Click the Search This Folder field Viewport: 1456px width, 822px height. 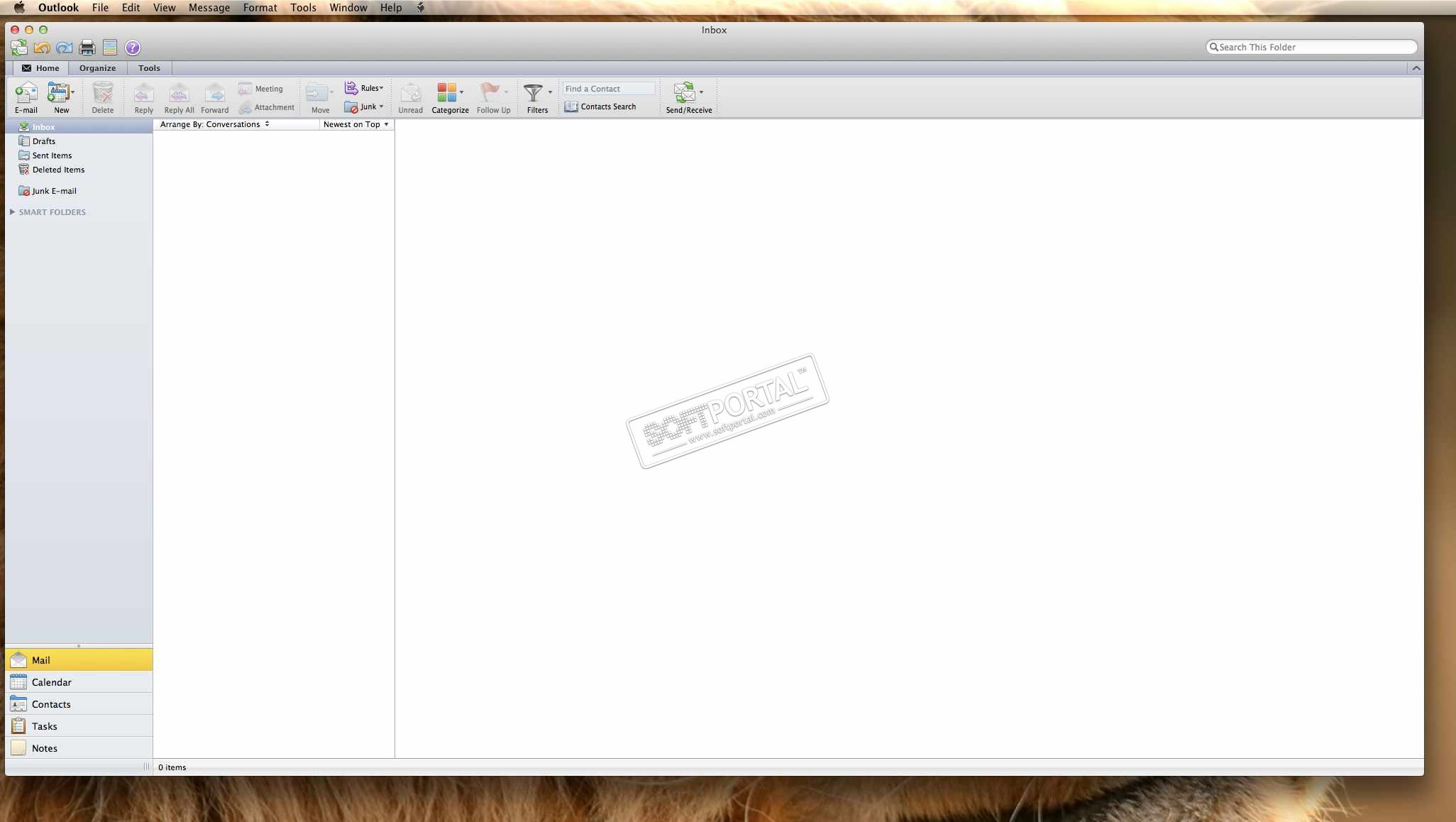coord(1313,47)
